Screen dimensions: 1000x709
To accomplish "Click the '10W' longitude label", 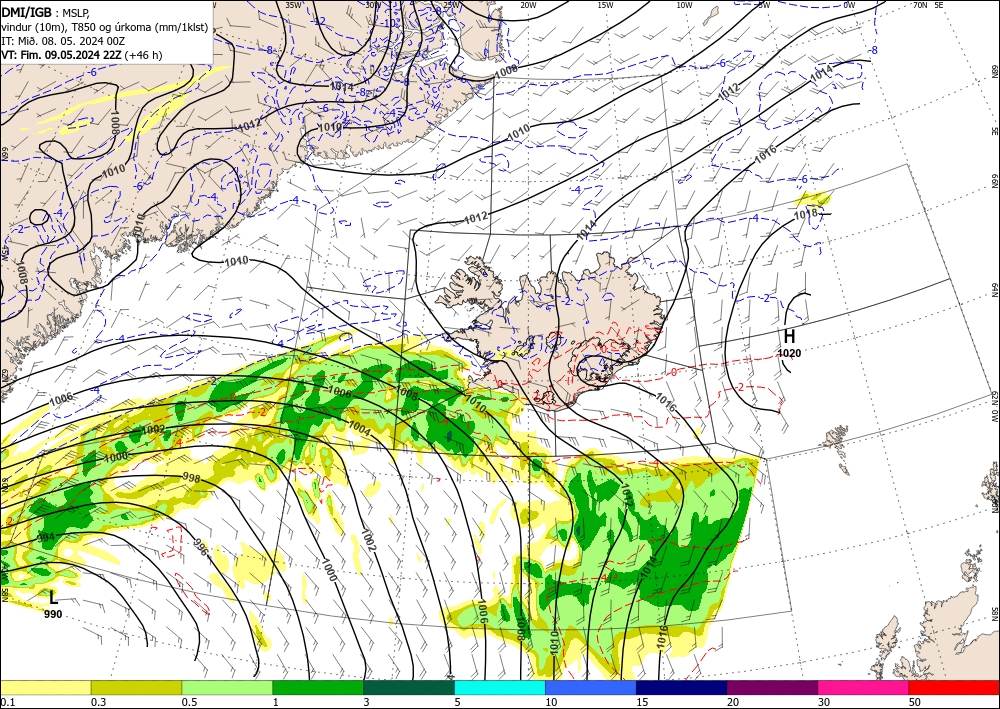I will [x=684, y=5].
